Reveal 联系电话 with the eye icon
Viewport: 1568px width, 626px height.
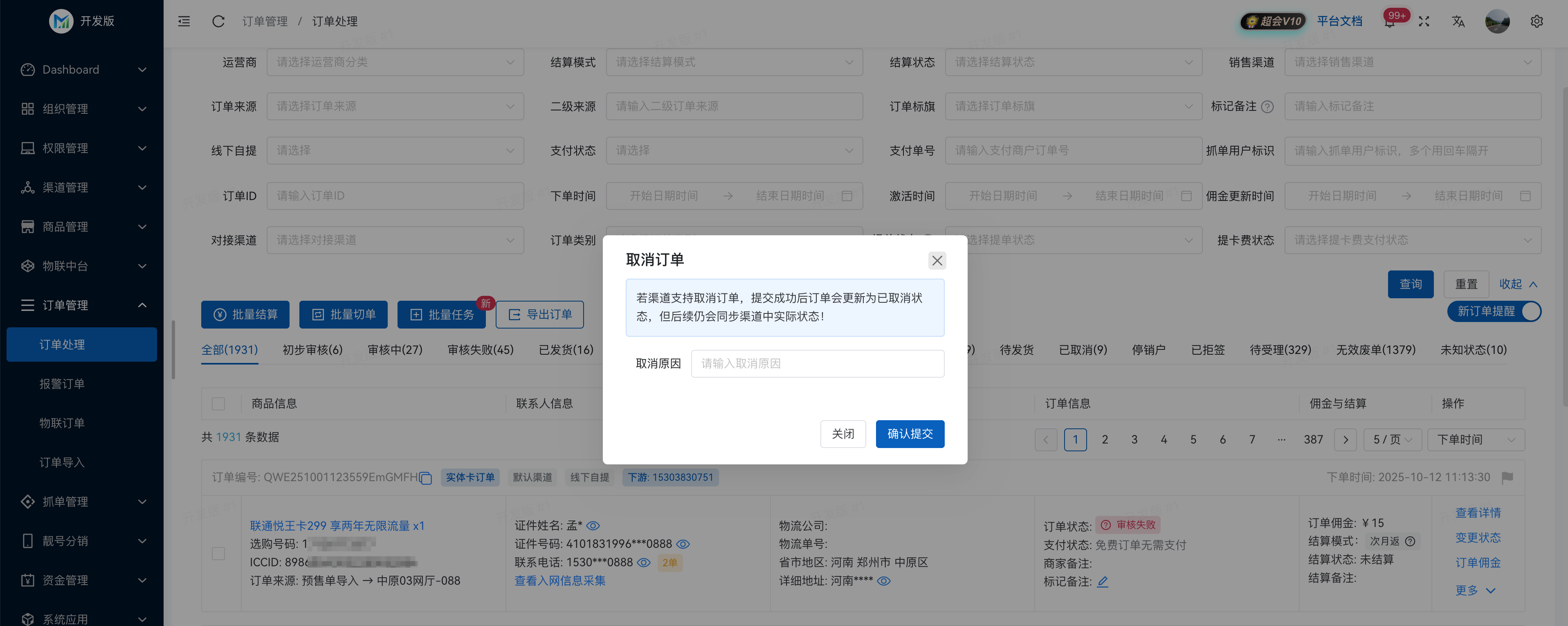tap(645, 563)
